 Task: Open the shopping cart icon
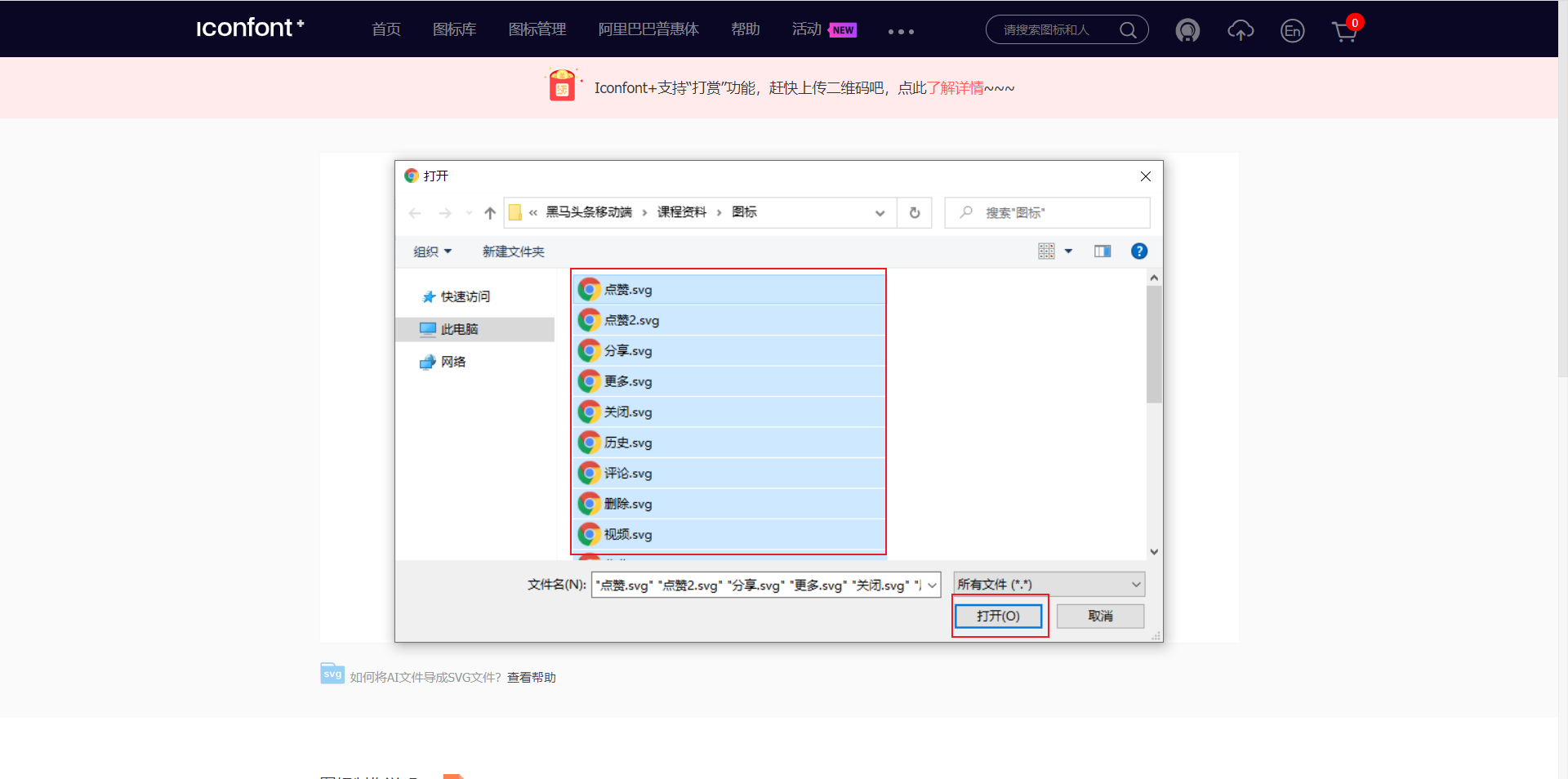click(x=1344, y=32)
